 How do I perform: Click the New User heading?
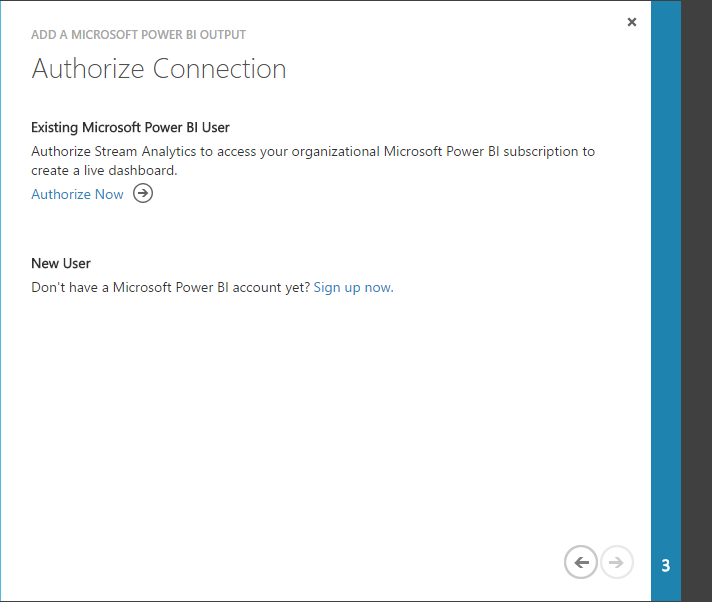(x=61, y=263)
